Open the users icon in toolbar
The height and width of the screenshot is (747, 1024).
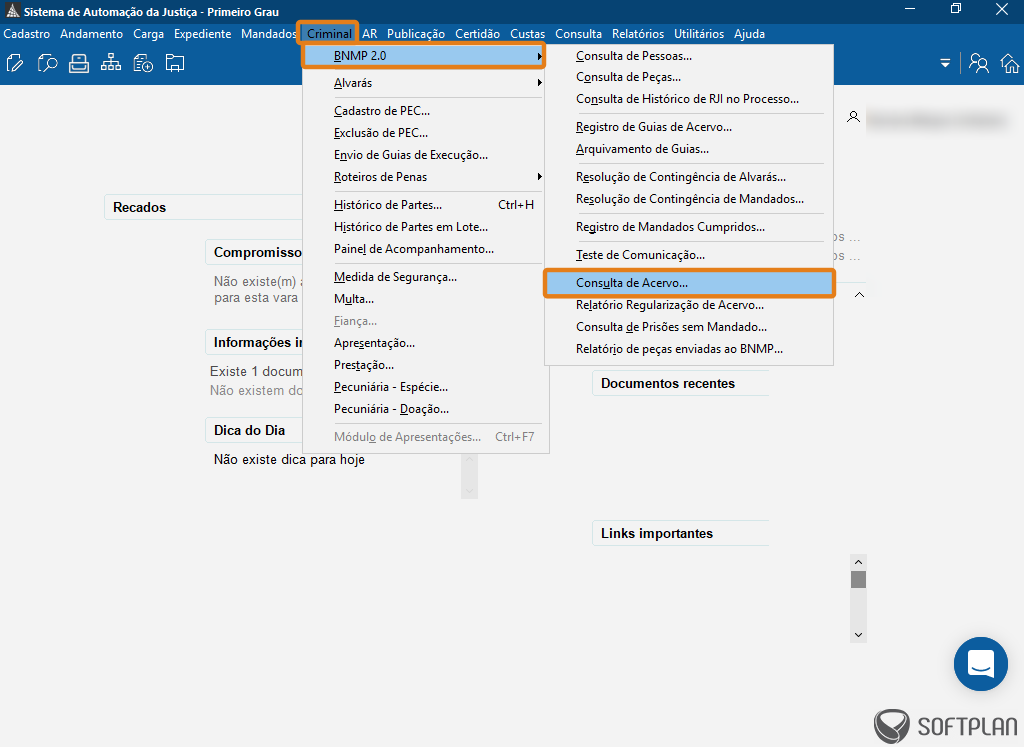[x=978, y=63]
